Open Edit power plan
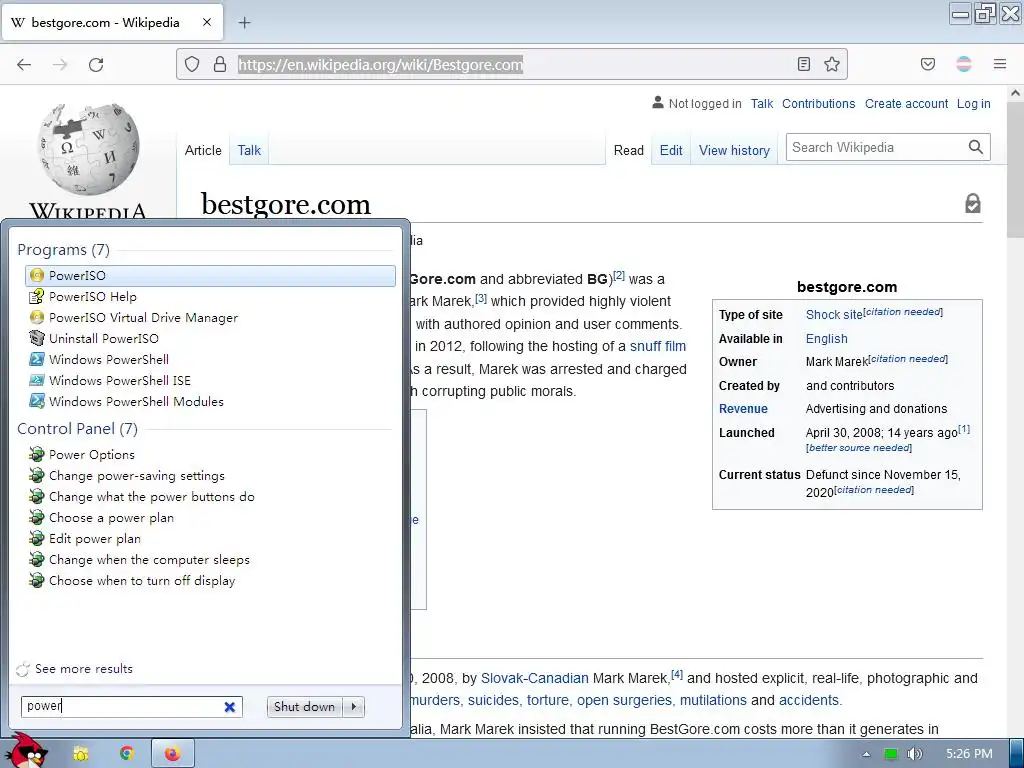The image size is (1024, 768). point(210,538)
